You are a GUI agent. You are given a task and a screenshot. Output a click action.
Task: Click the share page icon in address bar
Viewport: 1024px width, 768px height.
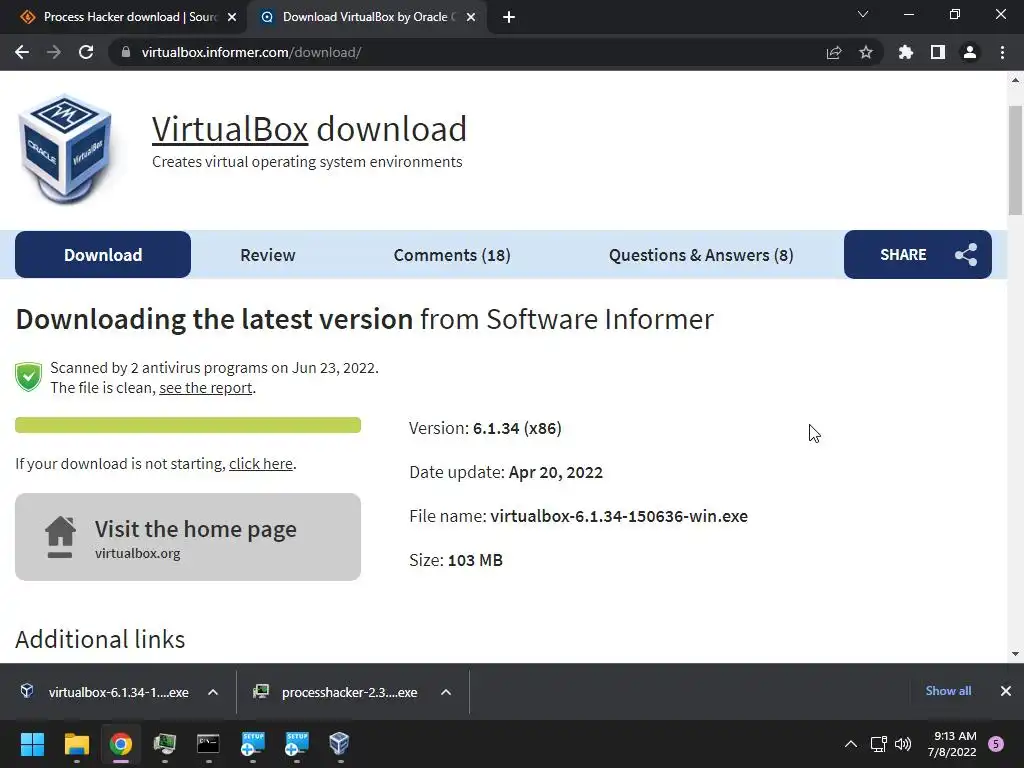834,52
